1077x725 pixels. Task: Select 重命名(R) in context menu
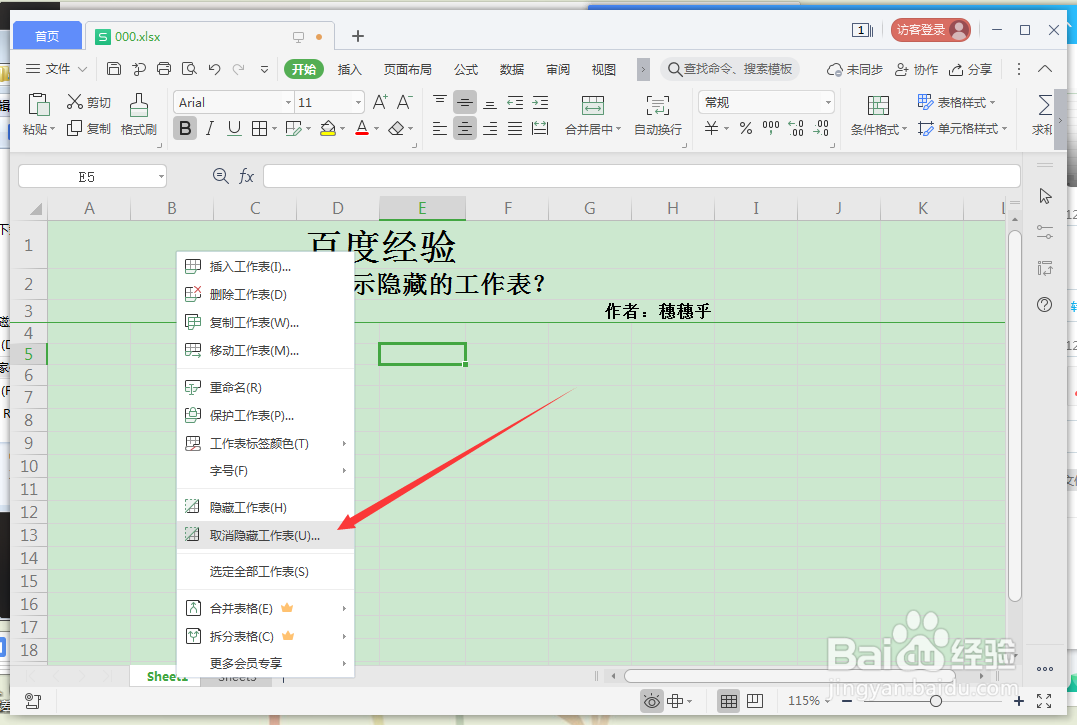(265, 387)
